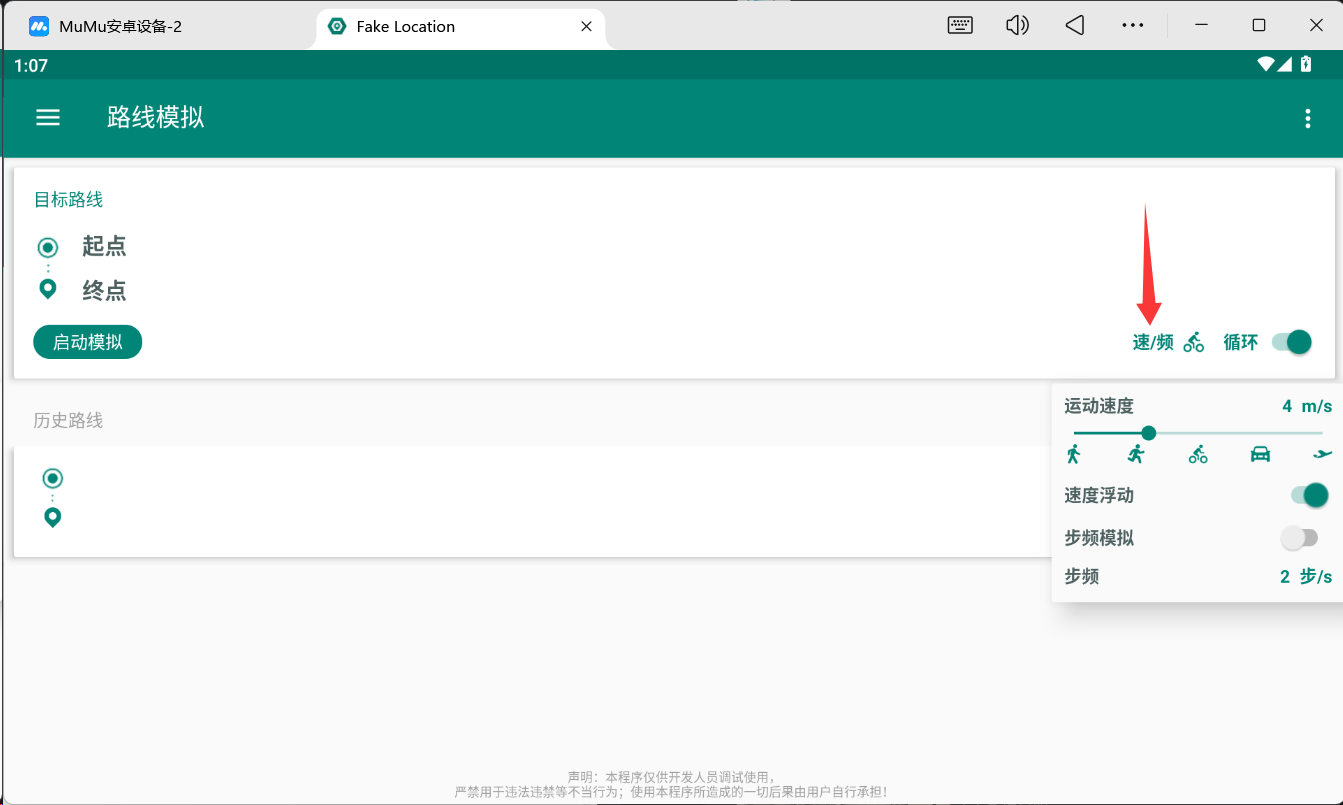Adjust the 运动速度 slider handle

pyautogui.click(x=1149, y=433)
